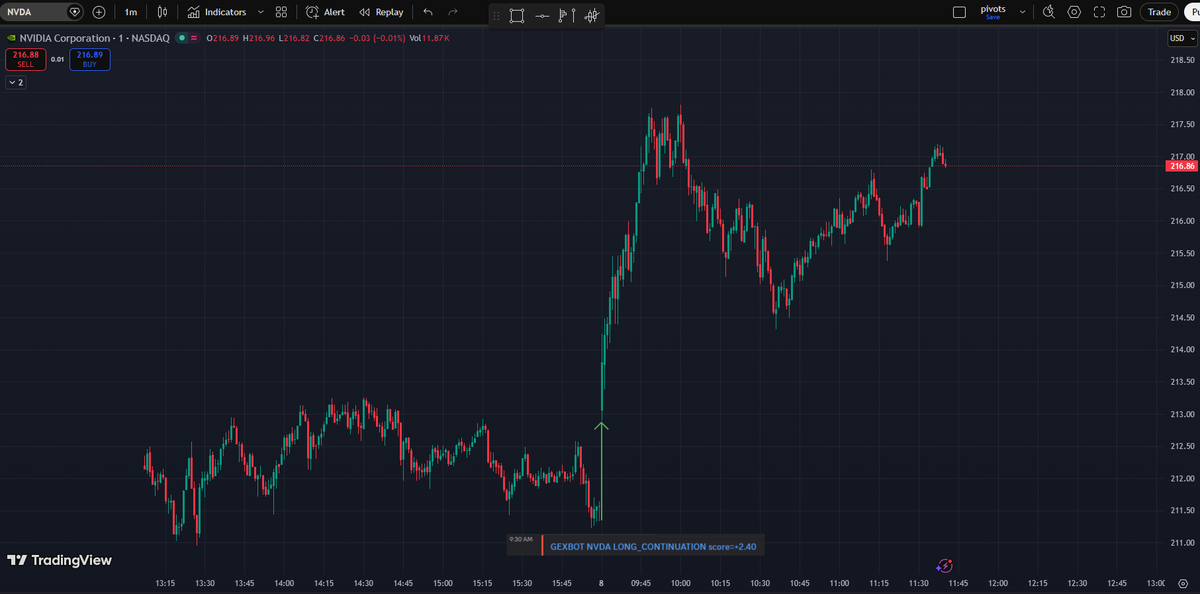This screenshot has height=594, width=1200.
Task: Toggle the pink data mode badge in legend
Action: (194, 38)
